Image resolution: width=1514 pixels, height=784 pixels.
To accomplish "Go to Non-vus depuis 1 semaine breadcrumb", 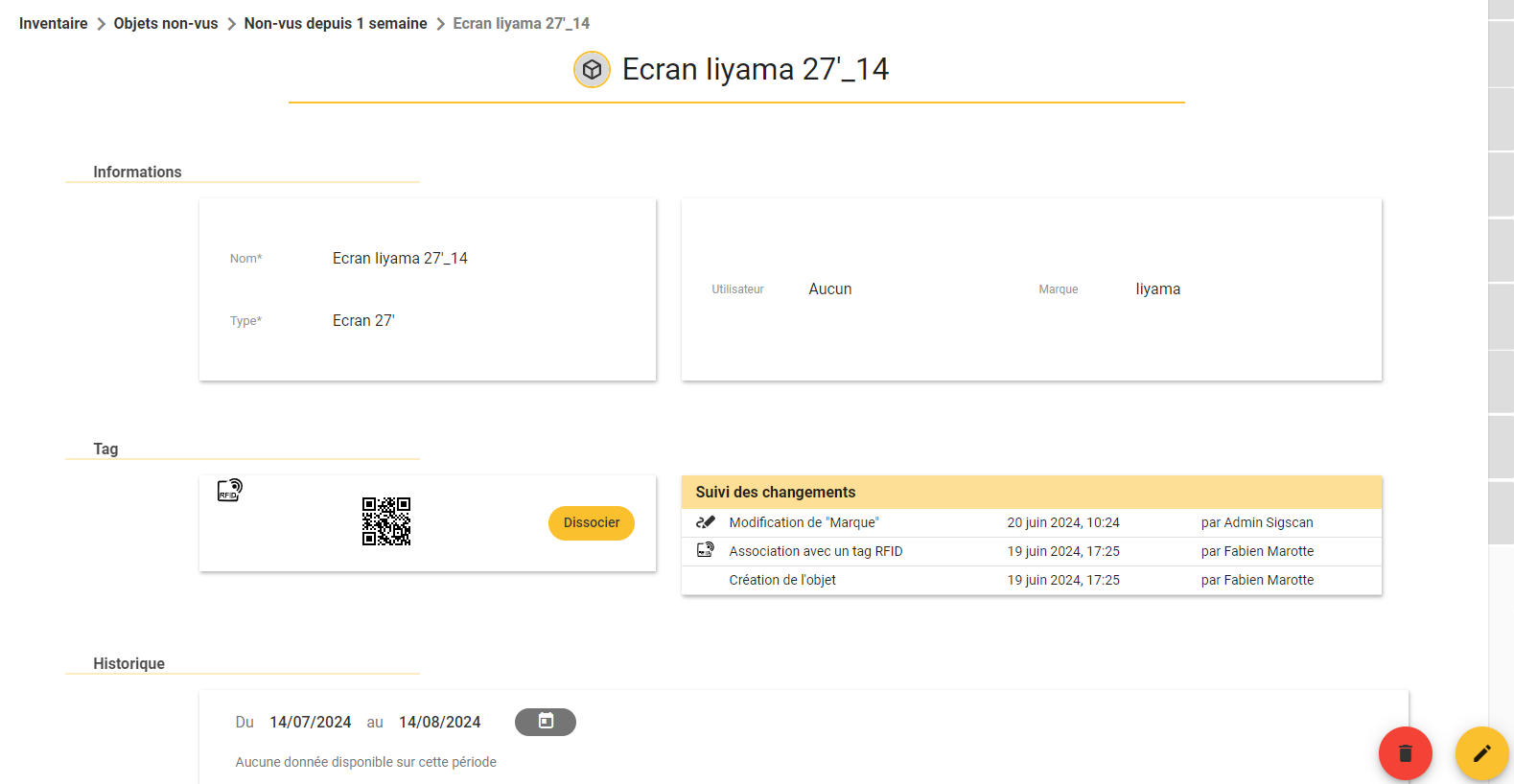I will 336,23.
